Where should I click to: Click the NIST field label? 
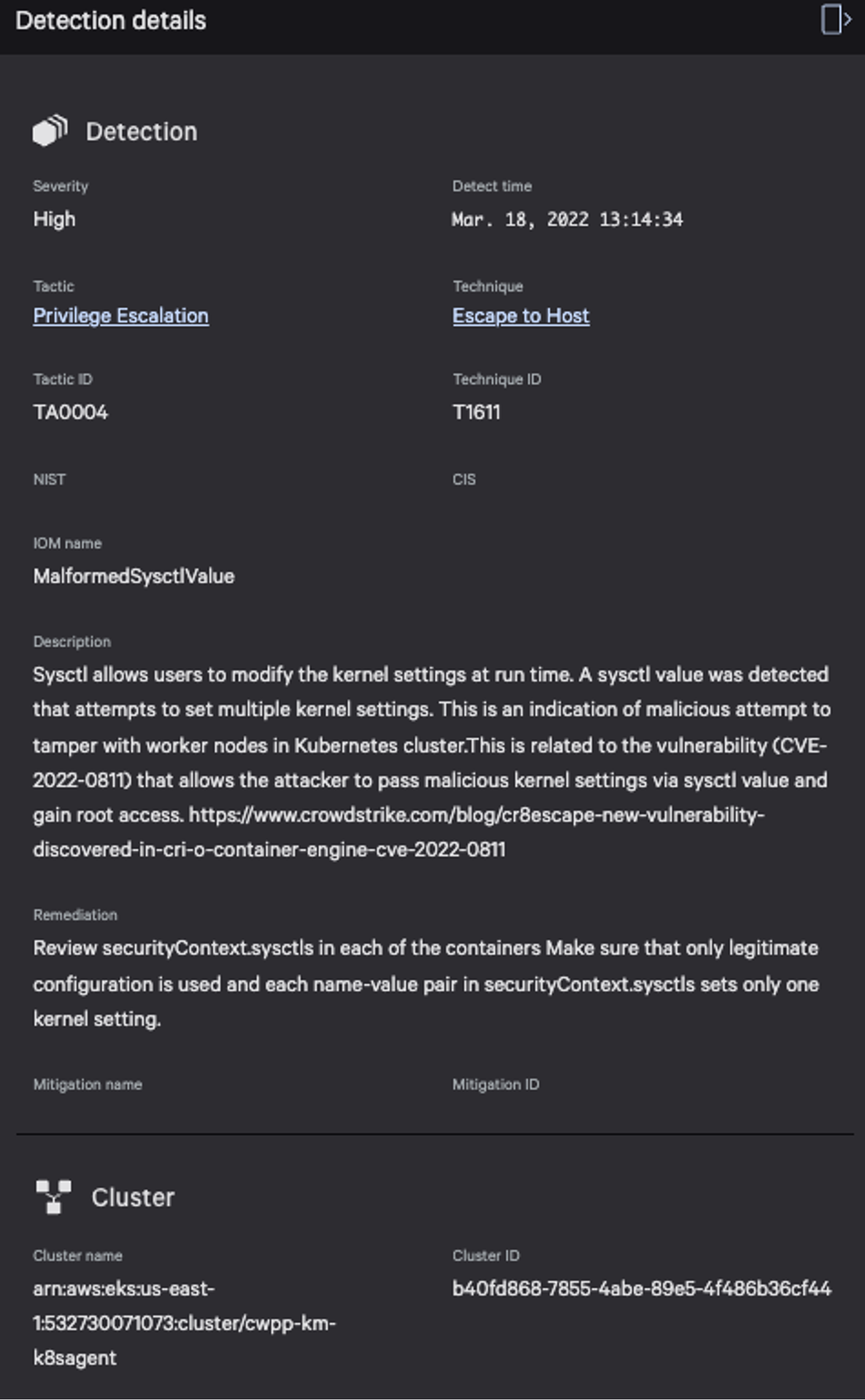tap(49, 479)
